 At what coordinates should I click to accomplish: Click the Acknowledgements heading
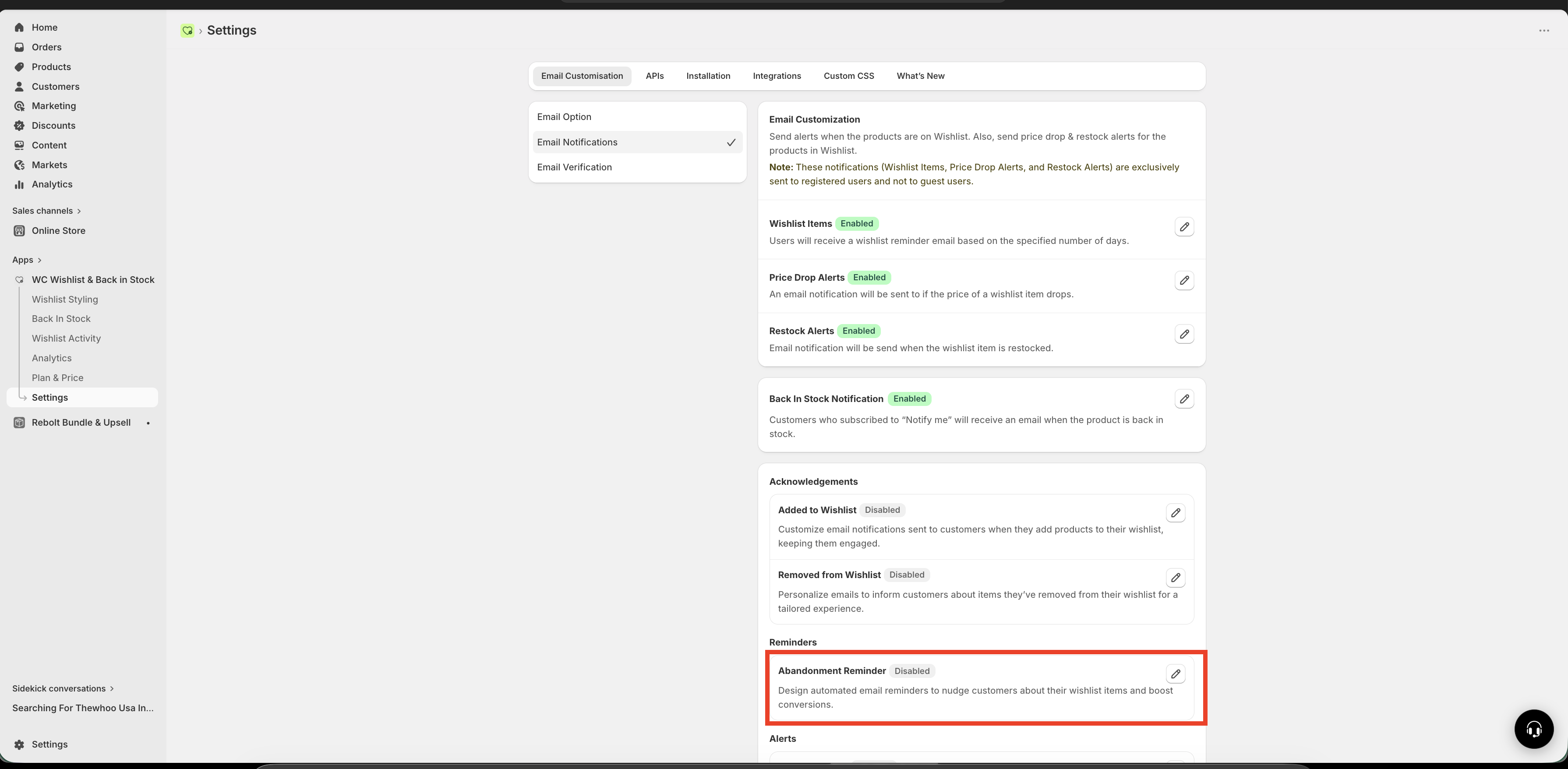coord(813,482)
